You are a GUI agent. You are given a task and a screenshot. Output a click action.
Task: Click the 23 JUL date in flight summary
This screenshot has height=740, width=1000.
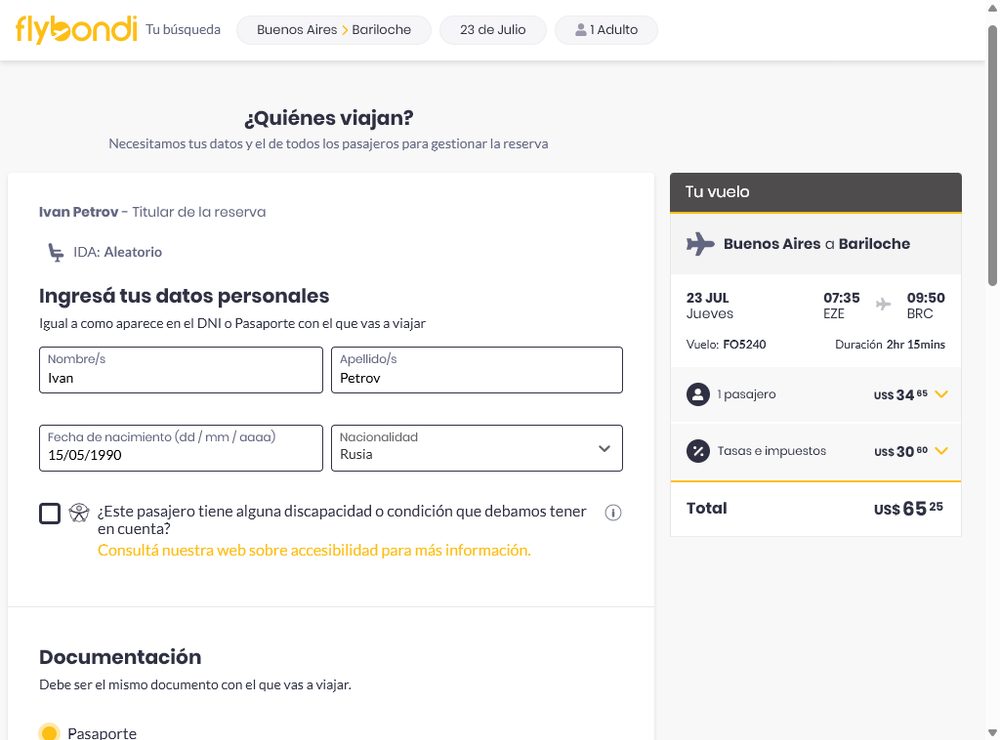pos(707,298)
